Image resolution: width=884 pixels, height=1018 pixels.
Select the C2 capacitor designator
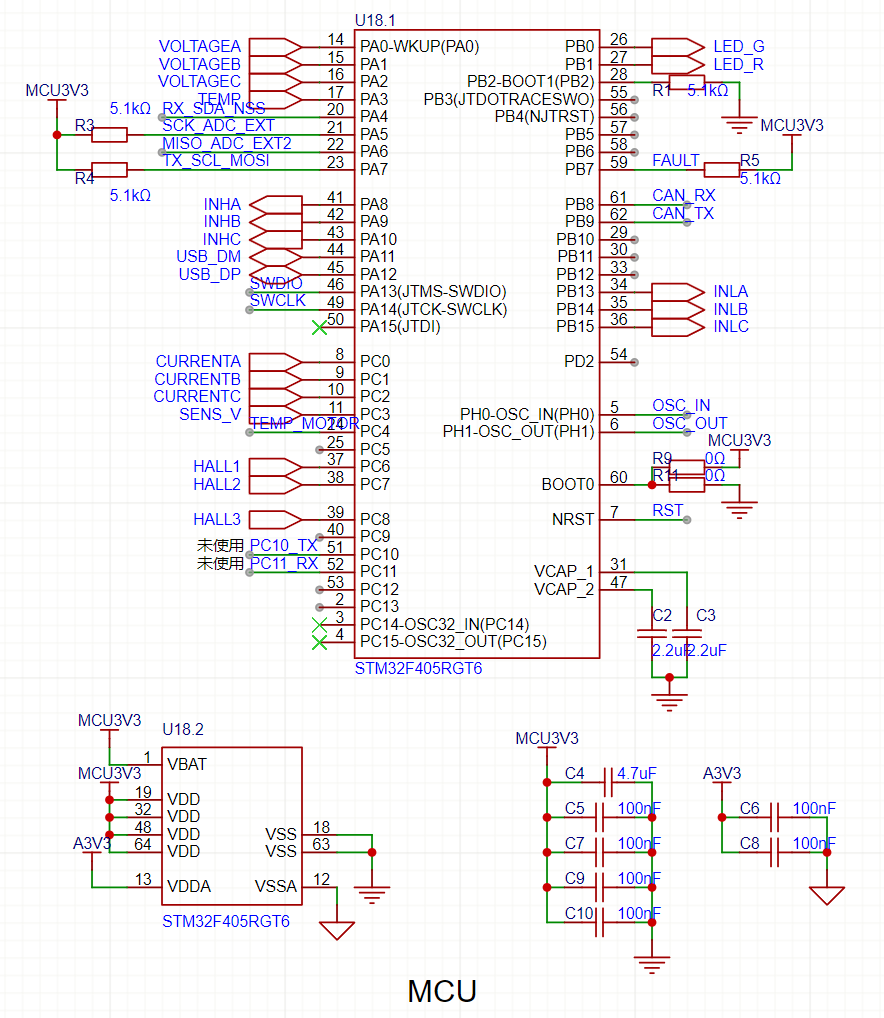click(662, 615)
